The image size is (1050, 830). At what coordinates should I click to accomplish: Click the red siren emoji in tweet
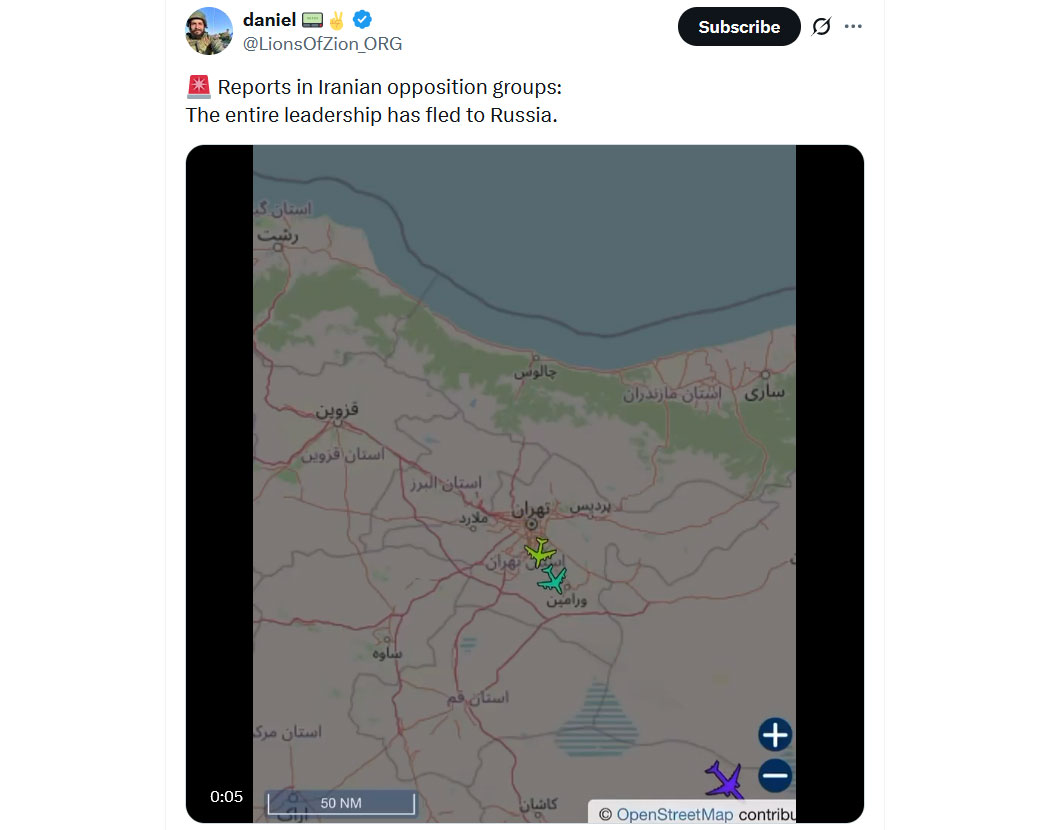[x=199, y=87]
